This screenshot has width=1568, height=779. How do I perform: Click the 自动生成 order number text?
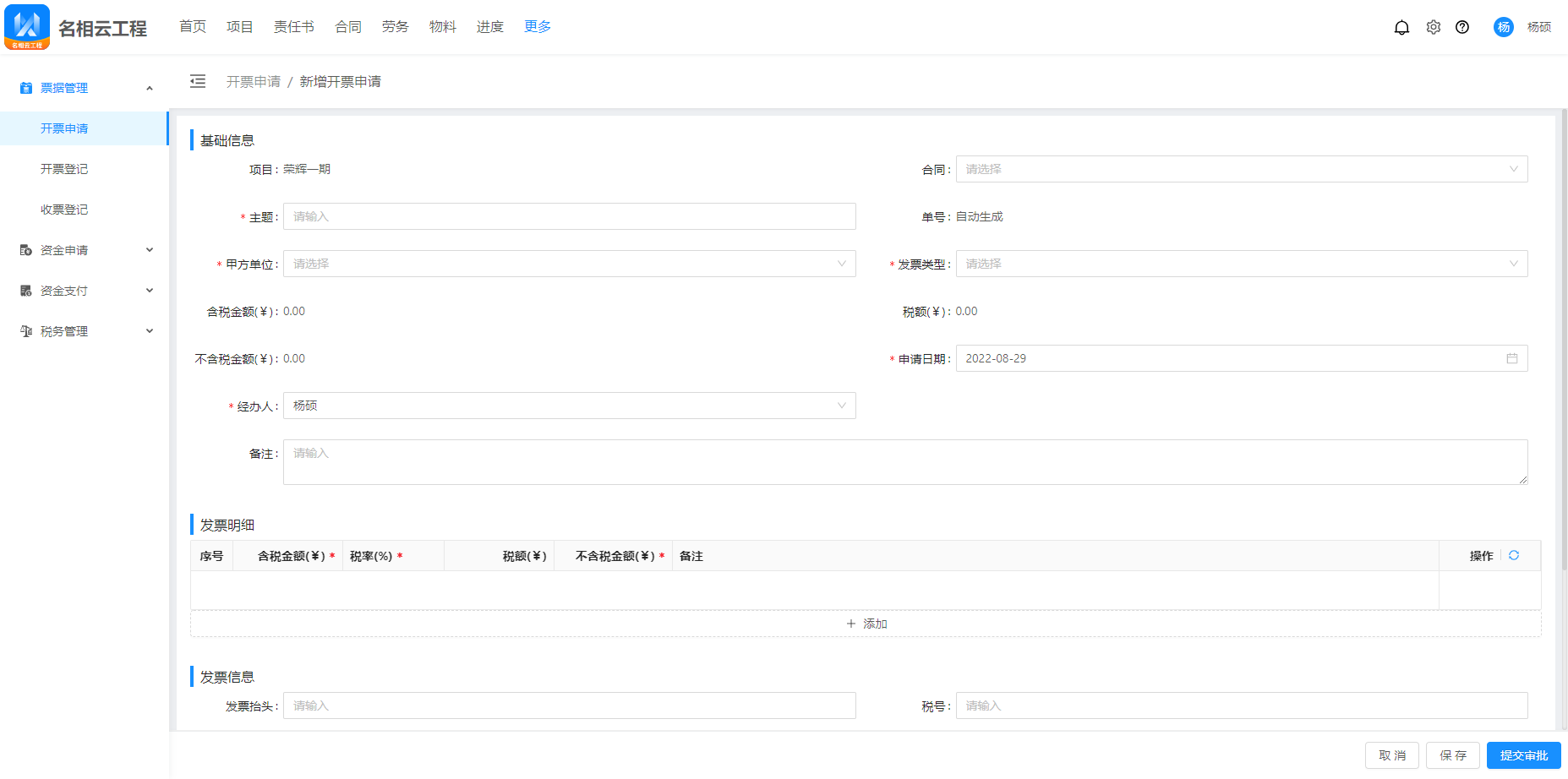coord(980,216)
